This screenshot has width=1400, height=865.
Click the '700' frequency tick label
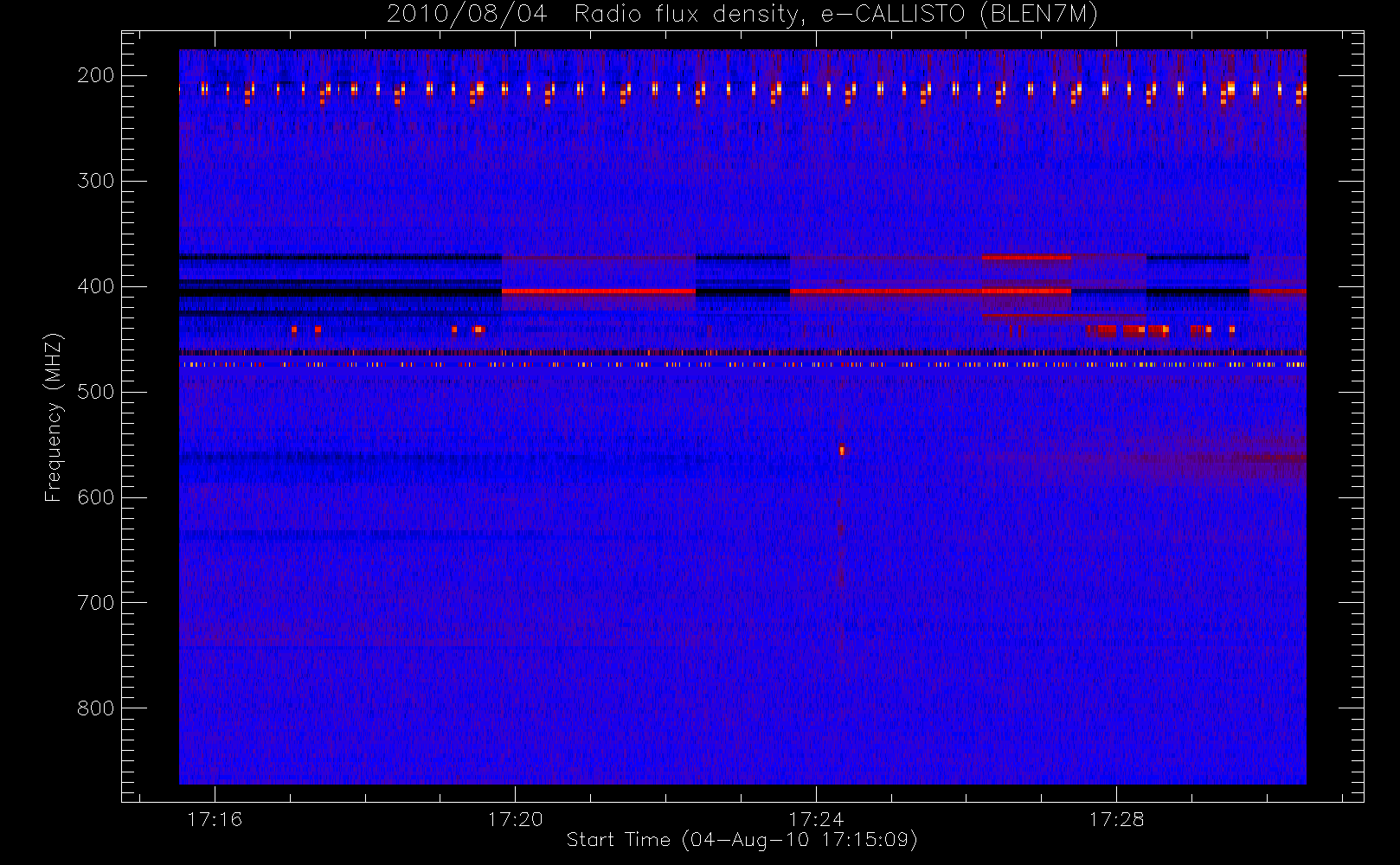[96, 603]
